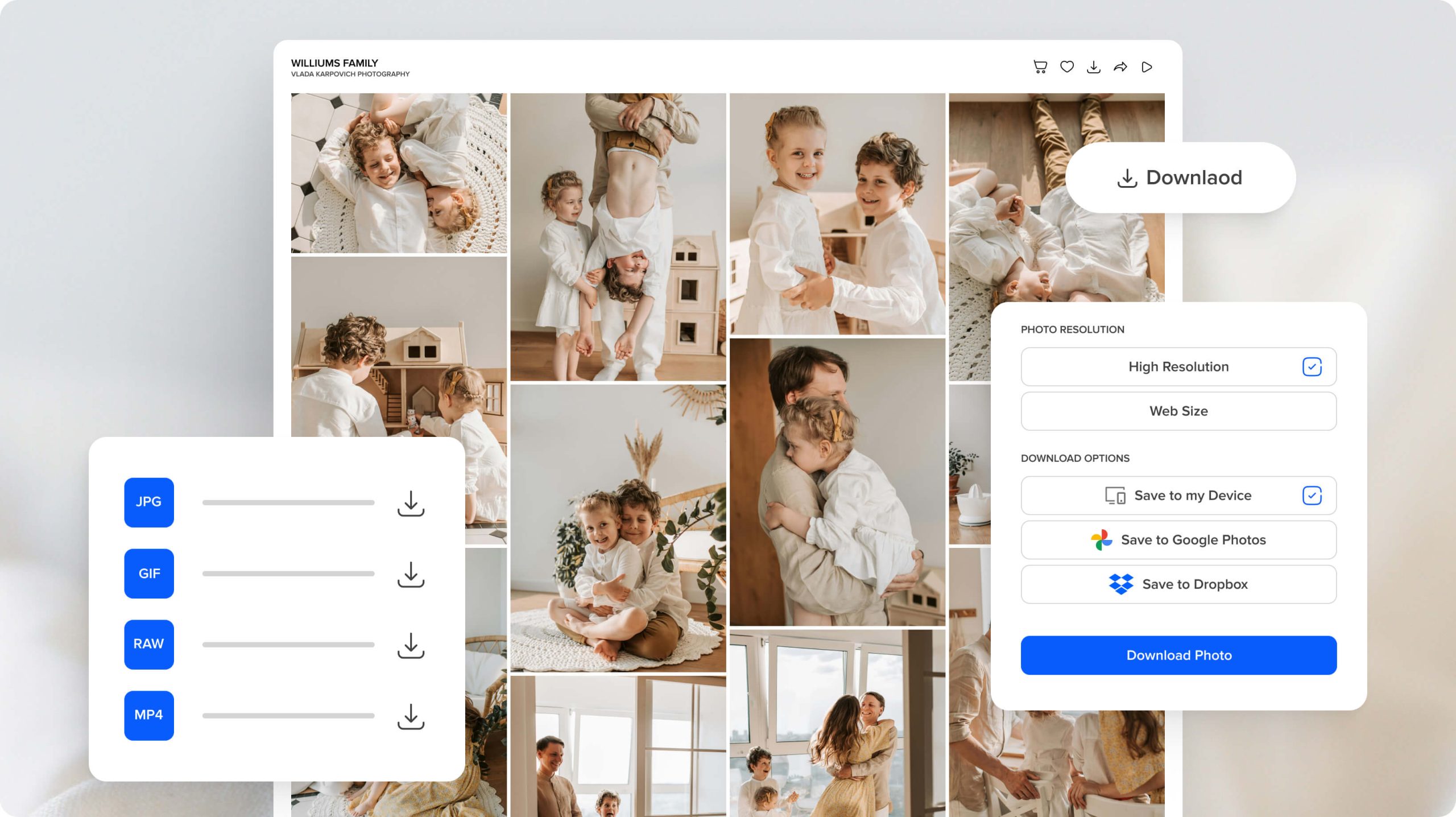Click download icon next to MP4
The image size is (1456, 817).
coord(411,716)
